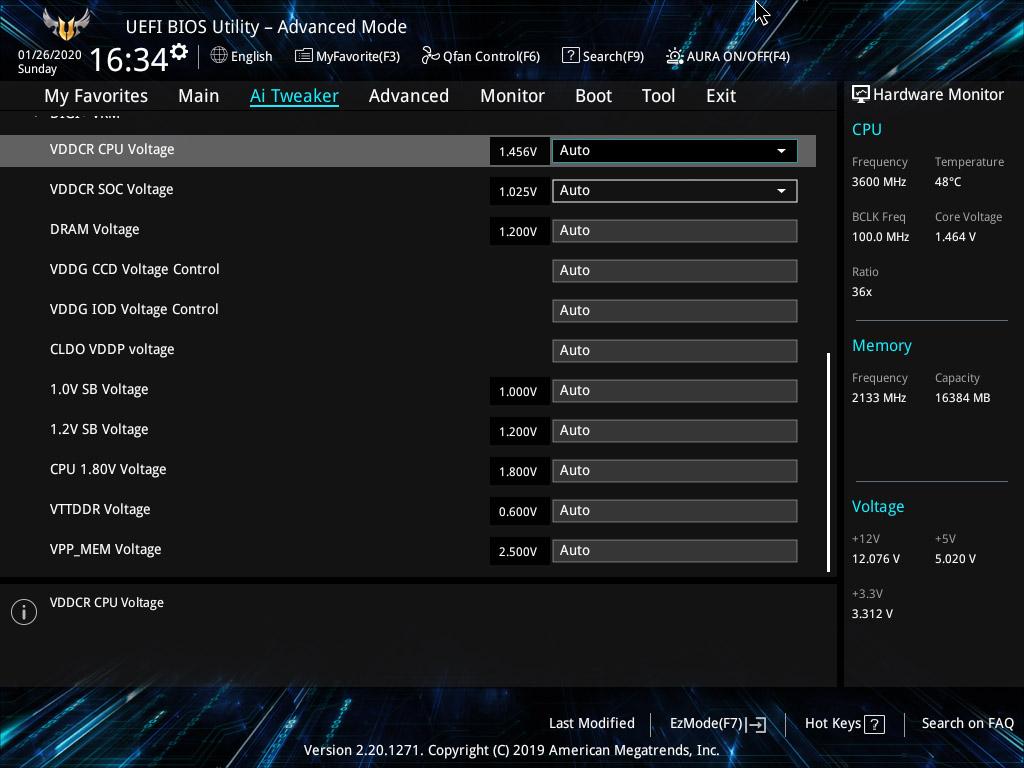Select the VTTDDR Voltage label

[x=100, y=509]
